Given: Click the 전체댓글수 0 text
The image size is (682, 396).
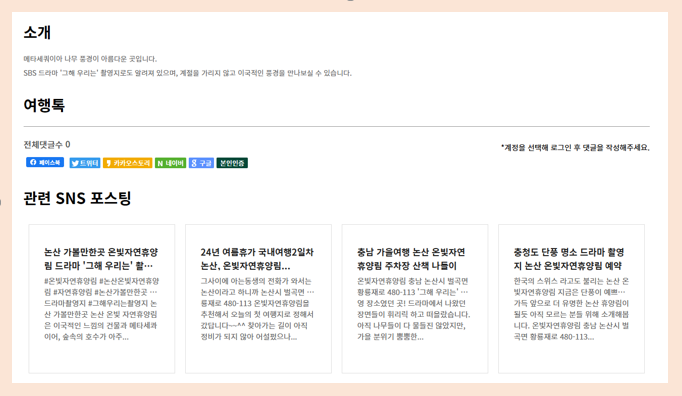Looking at the screenshot, I should 47,144.
